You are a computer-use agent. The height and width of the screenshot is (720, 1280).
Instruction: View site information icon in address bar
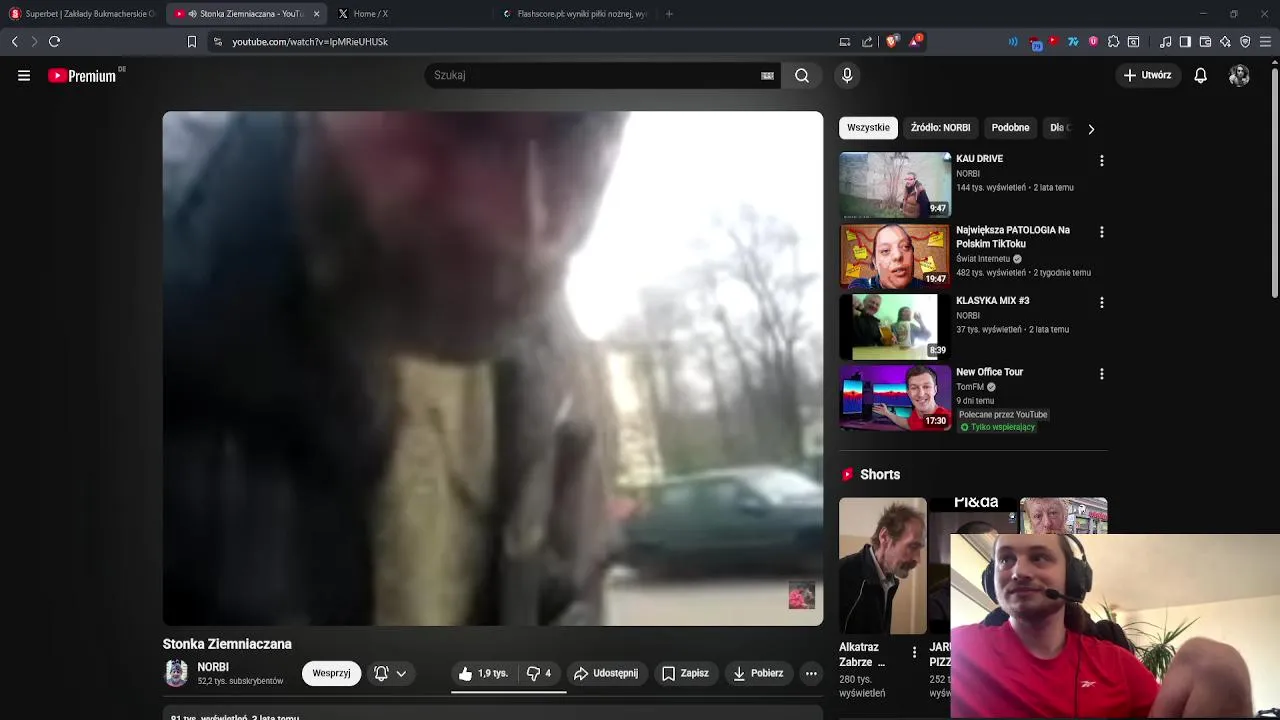point(218,42)
